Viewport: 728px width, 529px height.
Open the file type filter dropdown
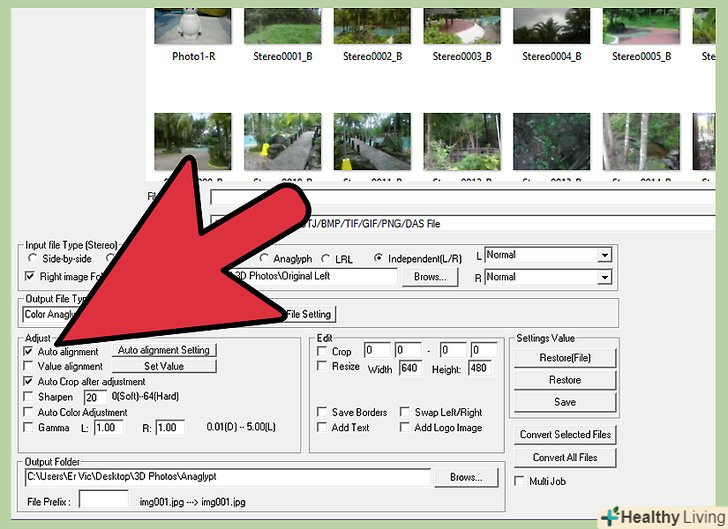click(x=462, y=223)
